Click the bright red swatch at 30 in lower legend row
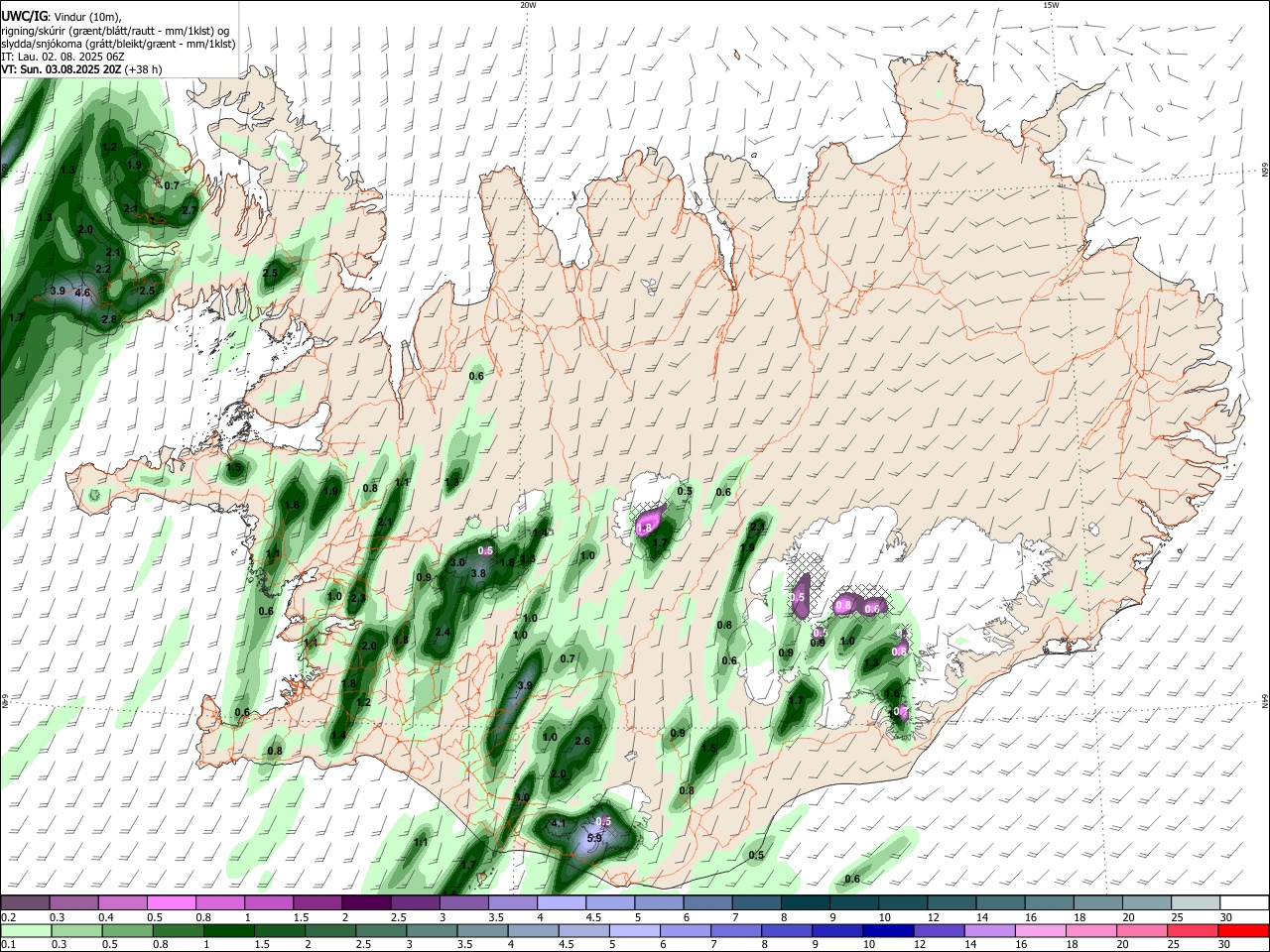Viewport: 1270px width, 952px height. tap(1244, 930)
